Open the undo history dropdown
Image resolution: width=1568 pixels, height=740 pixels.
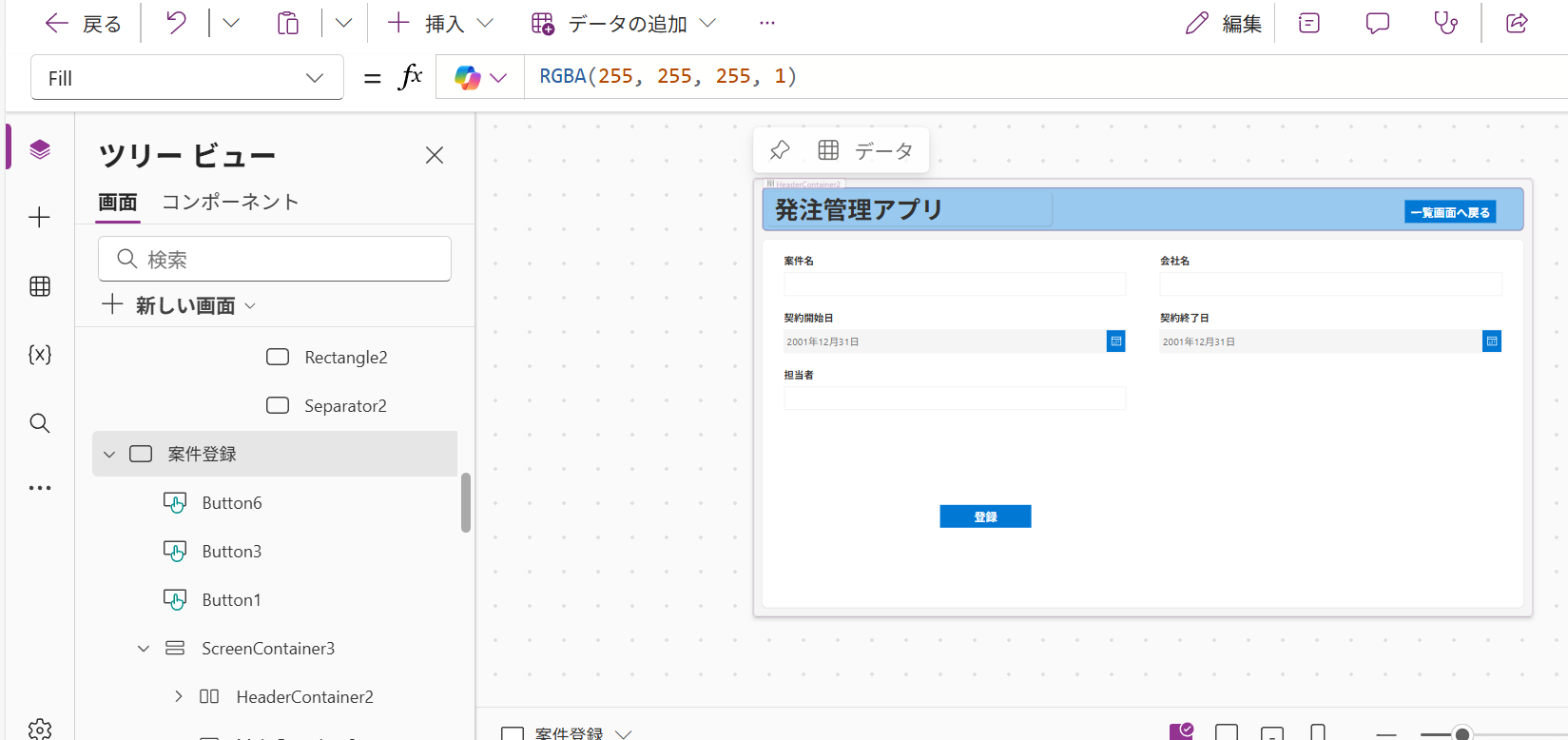tap(231, 23)
